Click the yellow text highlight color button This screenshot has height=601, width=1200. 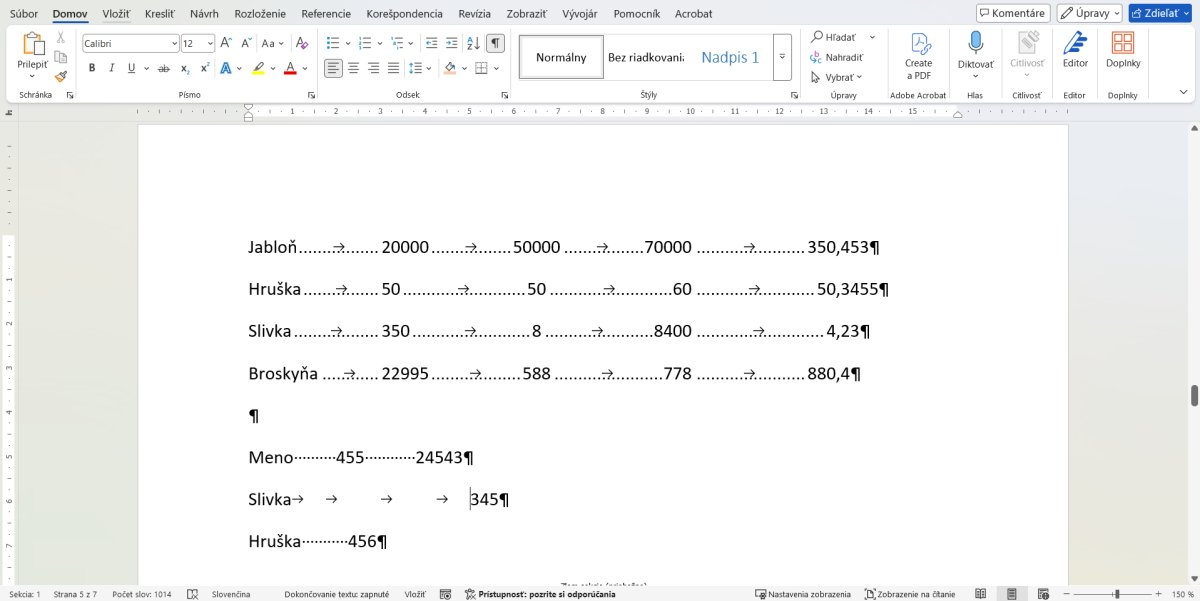click(258, 68)
